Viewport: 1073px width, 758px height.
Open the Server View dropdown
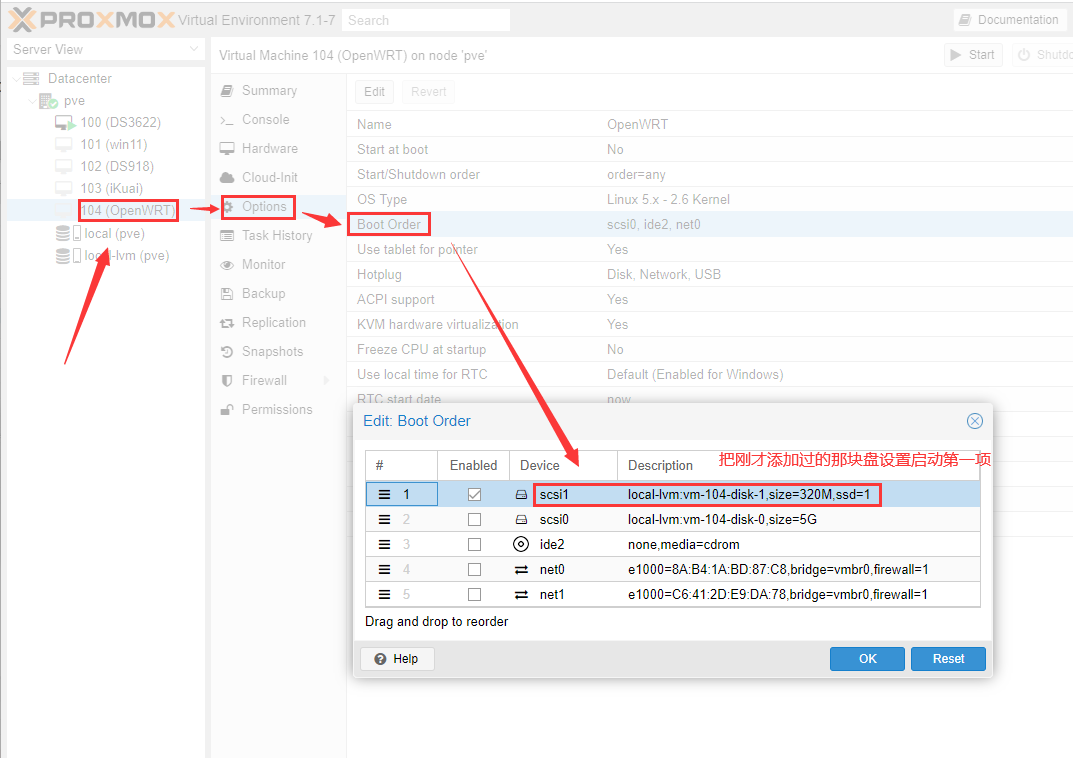(x=193, y=50)
